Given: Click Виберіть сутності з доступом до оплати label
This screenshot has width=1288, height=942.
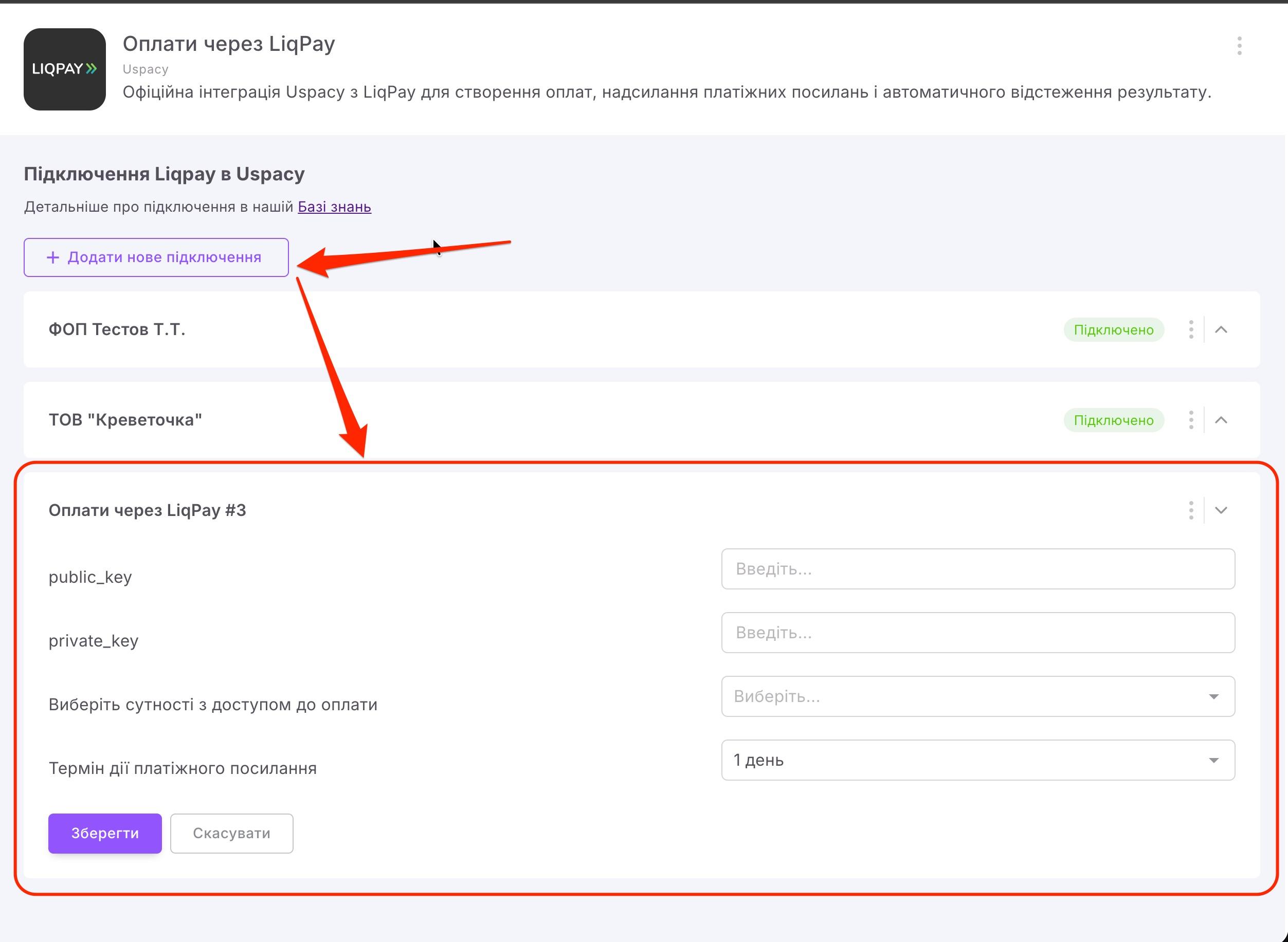Looking at the screenshot, I should pyautogui.click(x=213, y=705).
